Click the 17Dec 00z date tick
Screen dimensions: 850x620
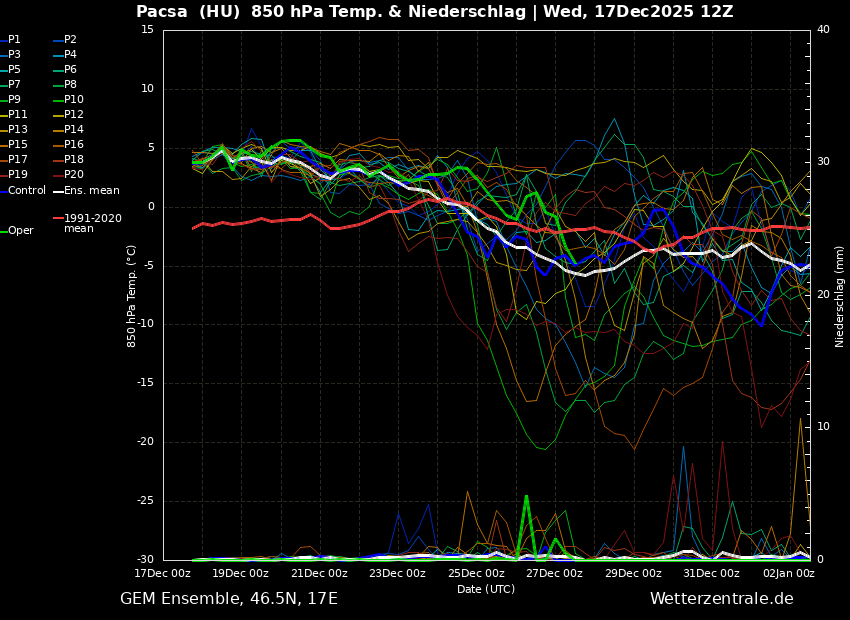(x=163, y=574)
